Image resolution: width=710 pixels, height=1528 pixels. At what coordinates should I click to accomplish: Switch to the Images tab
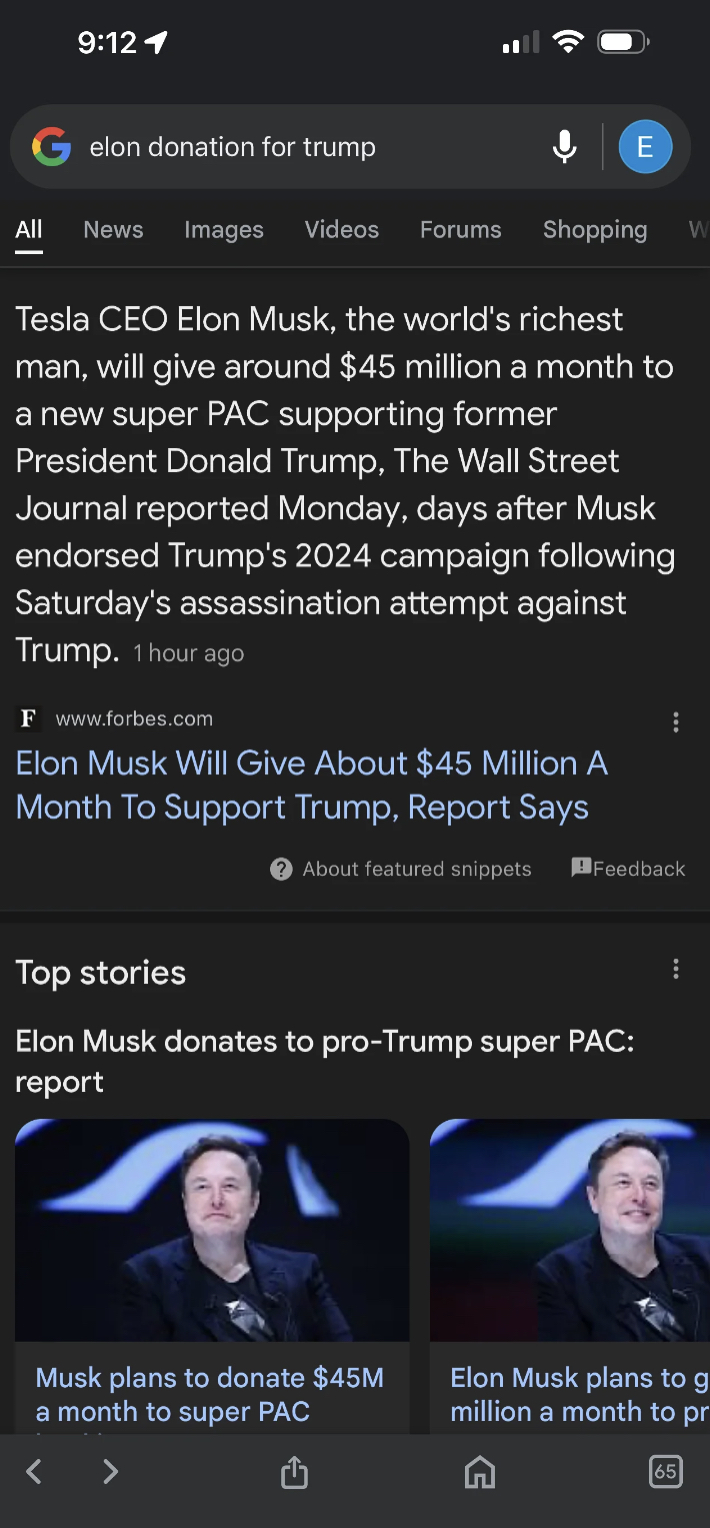click(x=224, y=229)
